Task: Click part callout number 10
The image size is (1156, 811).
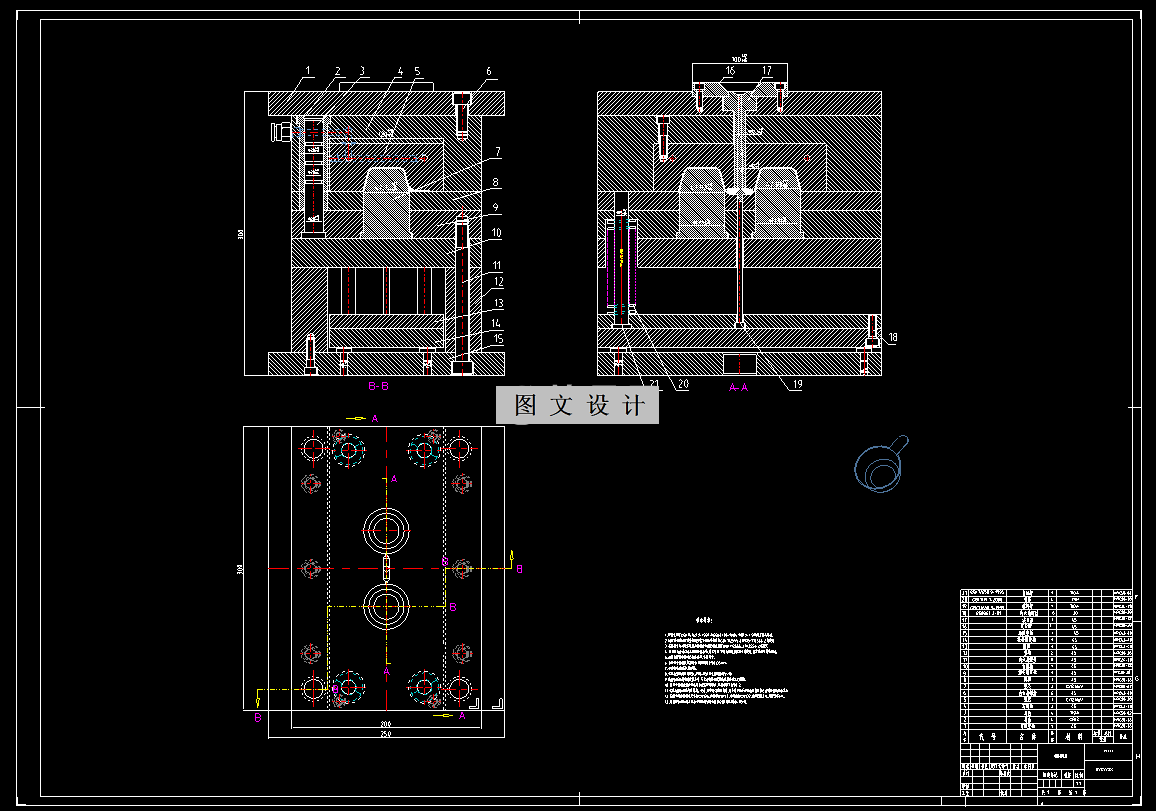Action: pyautogui.click(x=496, y=233)
